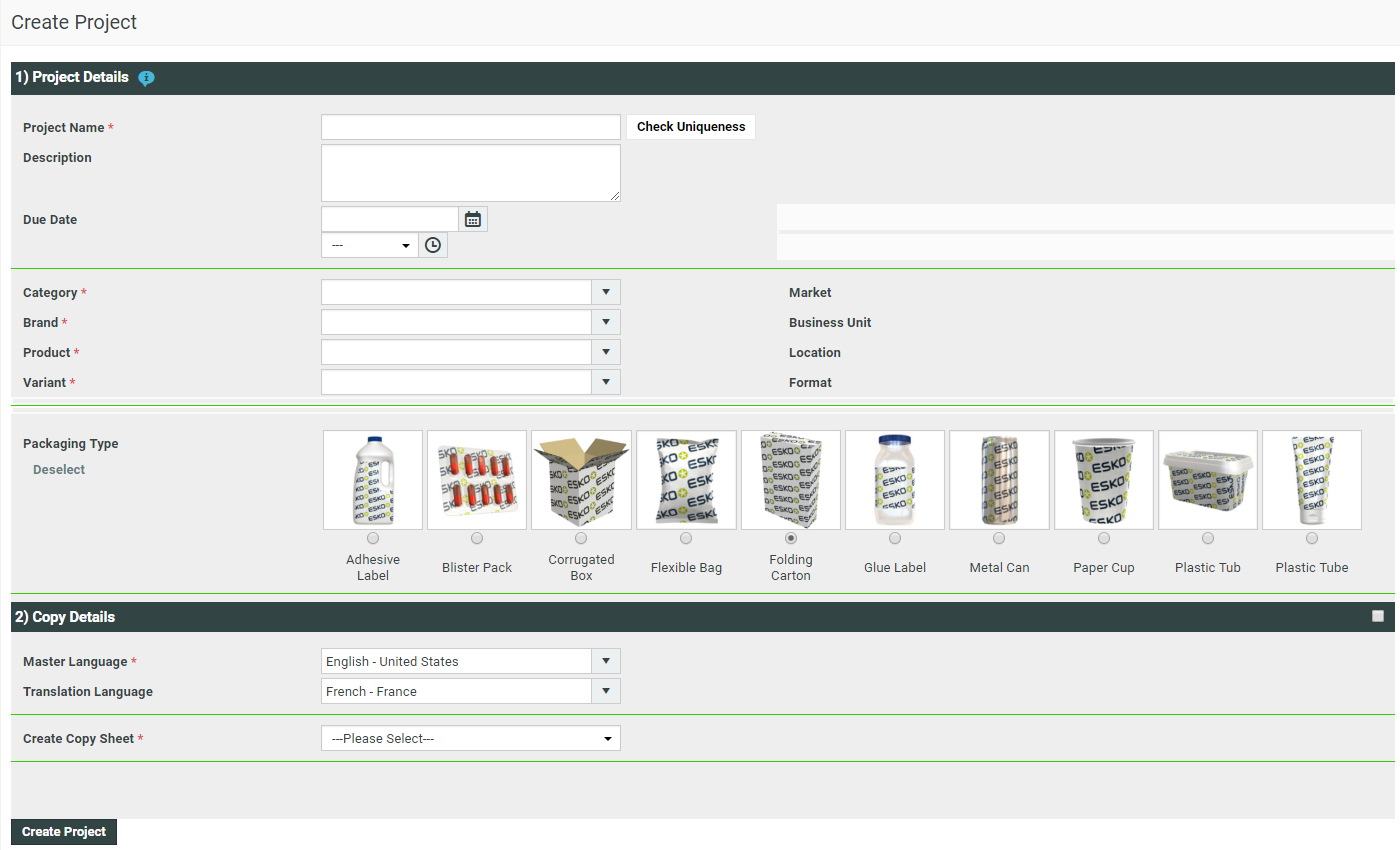The image size is (1400, 850).
Task: Select the Plastic Tube packaging image
Action: [x=1311, y=480]
